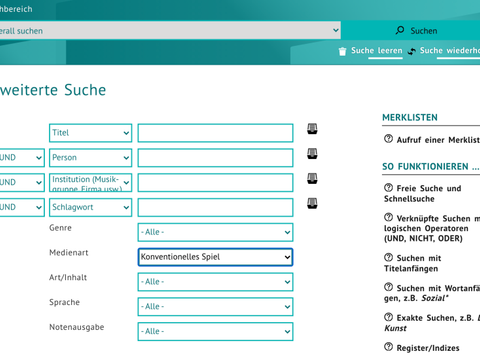Open the Sprache dropdown
480x360 pixels.
click(215, 307)
